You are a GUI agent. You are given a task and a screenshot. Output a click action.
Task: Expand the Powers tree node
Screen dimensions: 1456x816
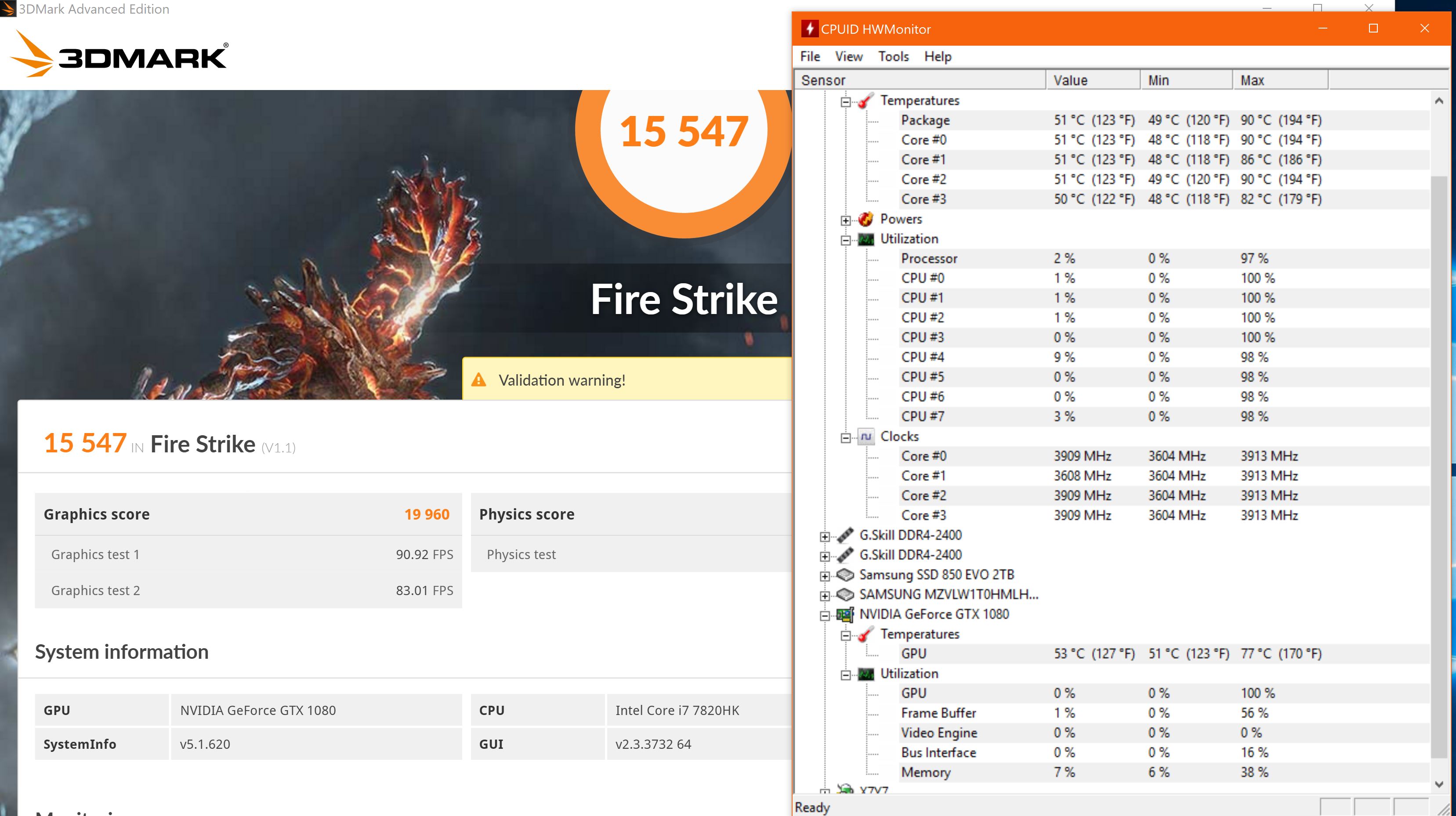click(846, 220)
